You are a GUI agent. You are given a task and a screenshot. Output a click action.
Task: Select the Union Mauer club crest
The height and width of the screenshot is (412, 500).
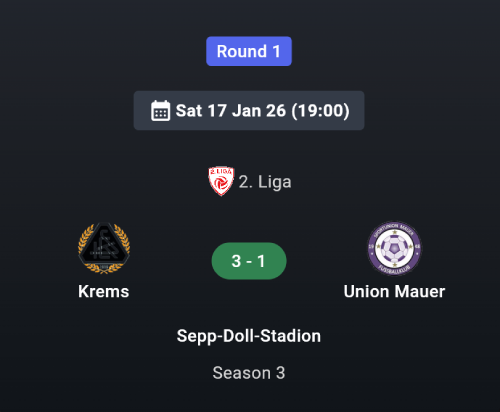click(394, 248)
